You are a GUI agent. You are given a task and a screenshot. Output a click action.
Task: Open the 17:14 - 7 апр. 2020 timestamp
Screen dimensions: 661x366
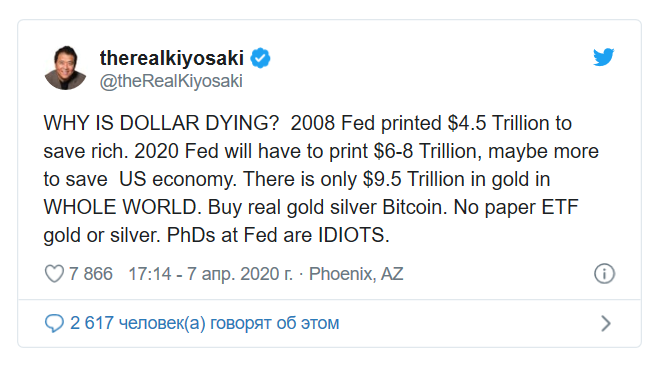(210, 274)
